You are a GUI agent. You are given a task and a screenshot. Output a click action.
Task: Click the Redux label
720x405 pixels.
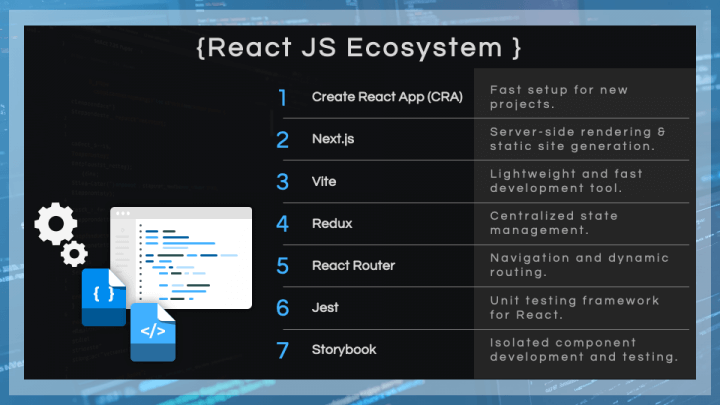pos(332,224)
